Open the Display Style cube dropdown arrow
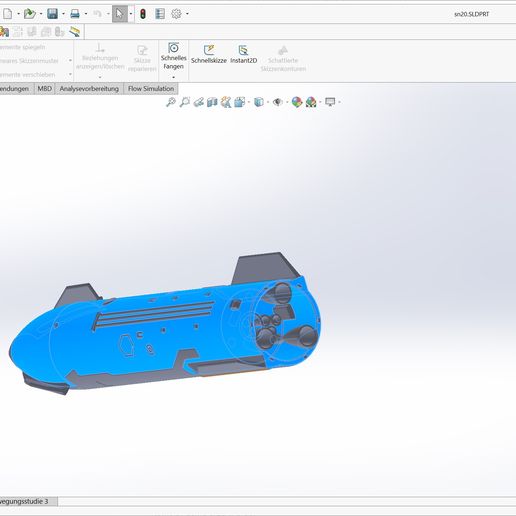Image resolution: width=516 pixels, height=516 pixels. pyautogui.click(x=268, y=102)
